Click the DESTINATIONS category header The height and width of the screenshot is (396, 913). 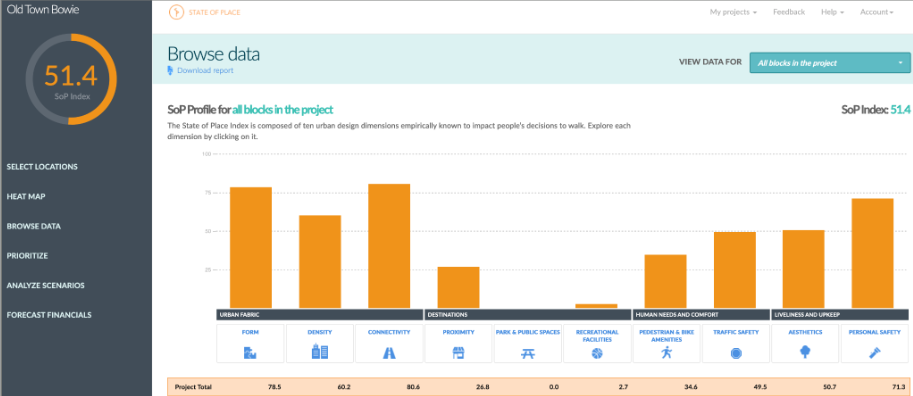(528, 314)
